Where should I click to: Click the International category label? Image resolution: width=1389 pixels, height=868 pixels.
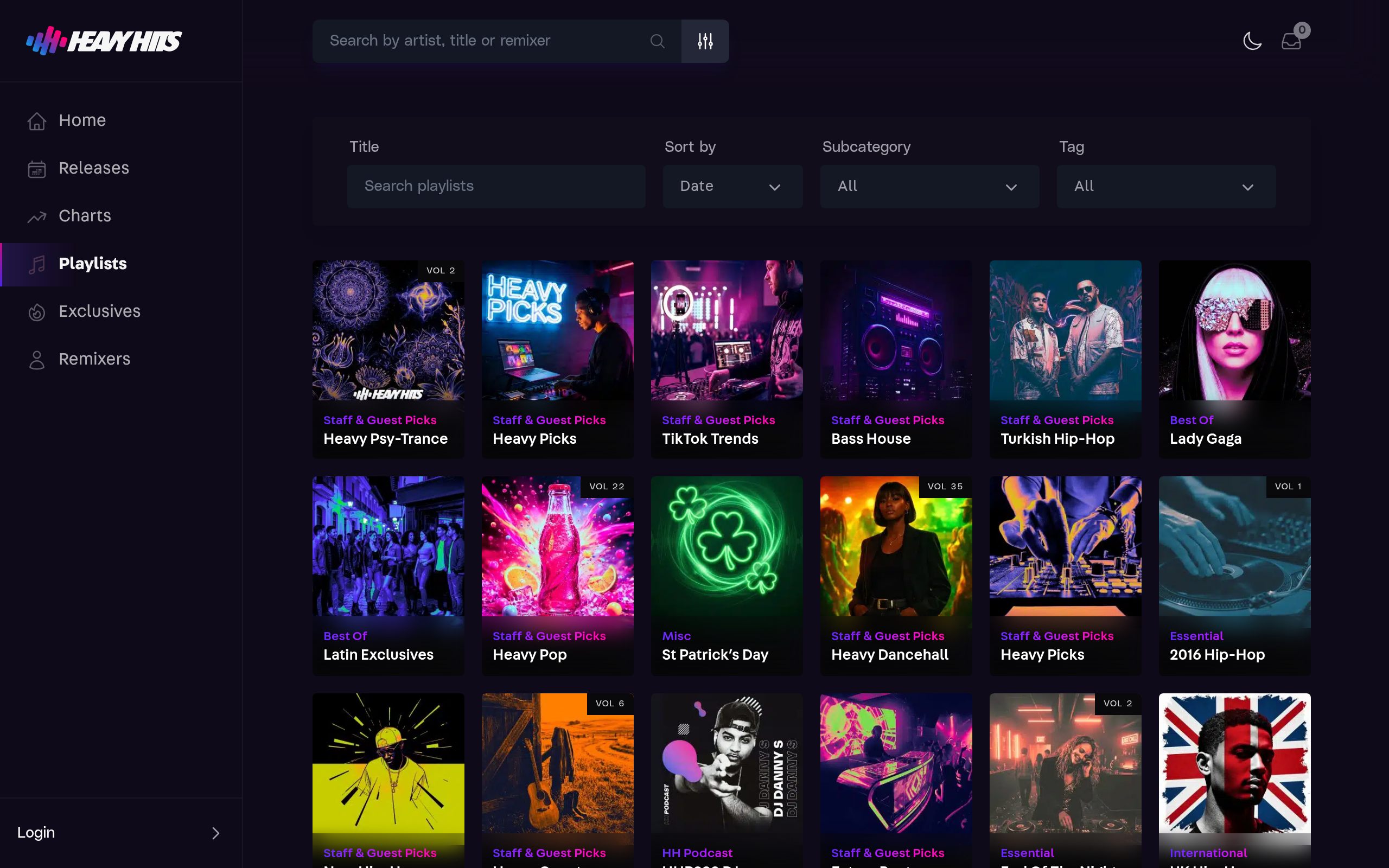1208,853
